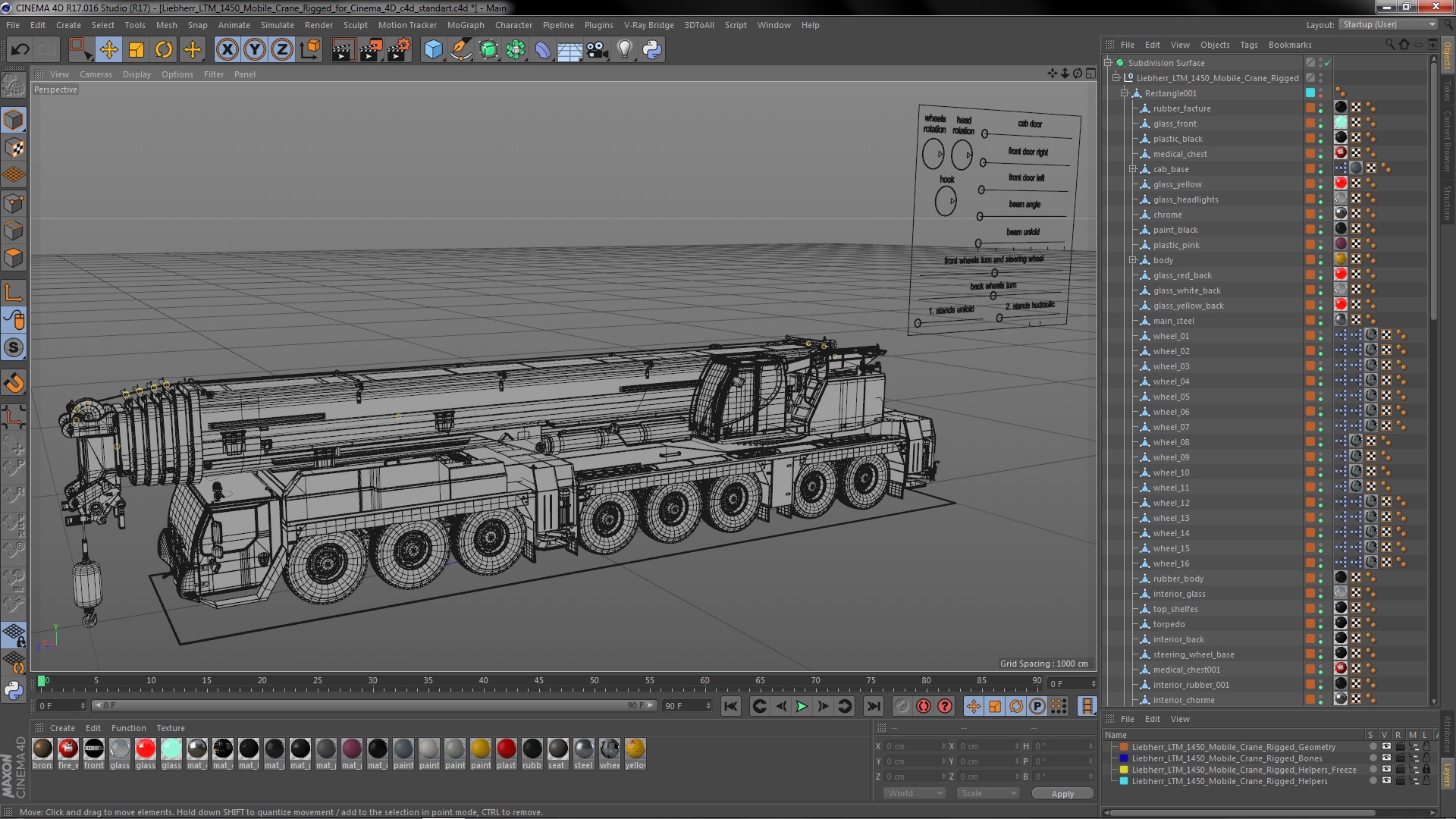Screen dimensions: 1456x819
Task: Render the active view
Action: pos(343,50)
